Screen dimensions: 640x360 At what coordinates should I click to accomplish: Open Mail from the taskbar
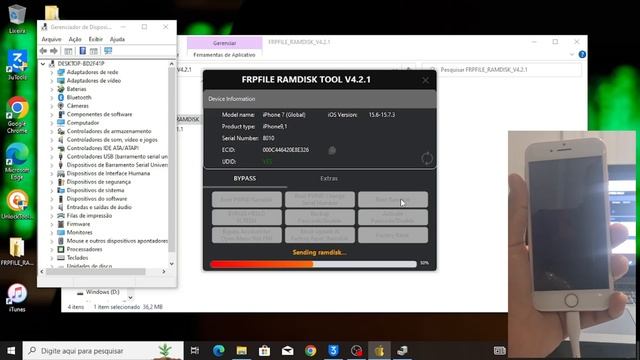[287, 351]
